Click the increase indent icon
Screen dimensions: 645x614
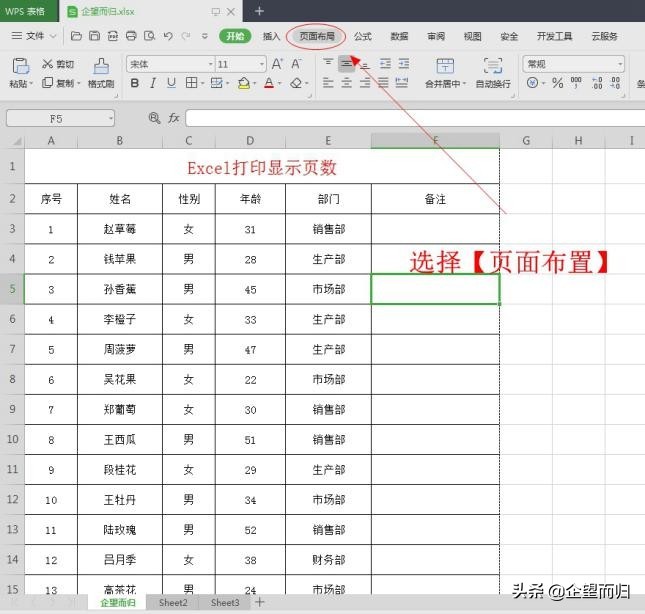404,63
